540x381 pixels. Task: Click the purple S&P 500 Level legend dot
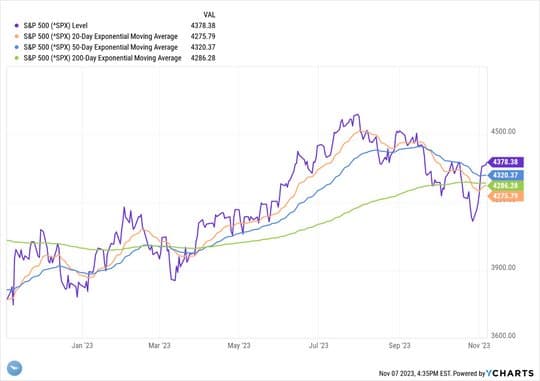pyautogui.click(x=16, y=25)
